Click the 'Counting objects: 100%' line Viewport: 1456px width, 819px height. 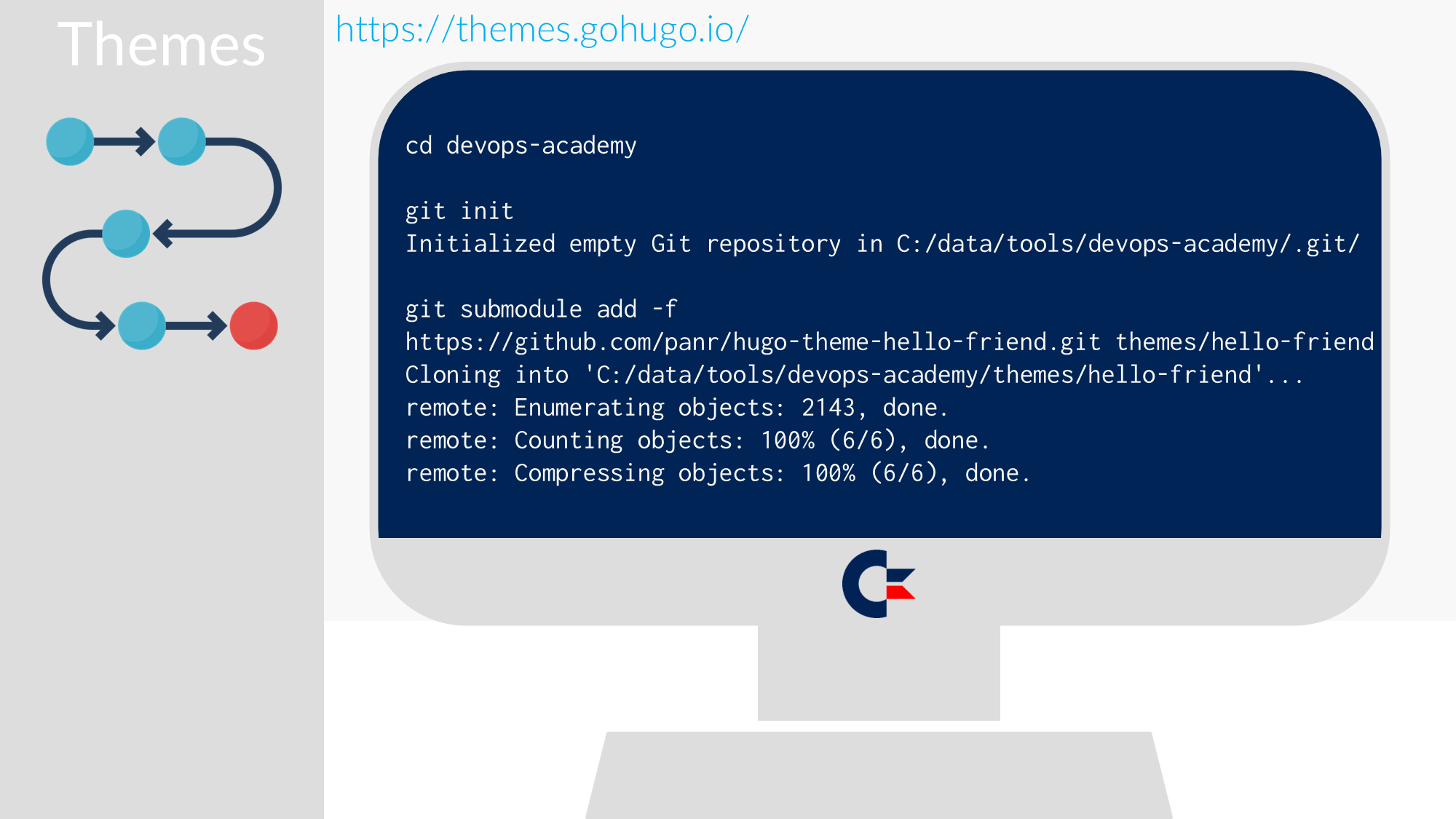coord(697,440)
